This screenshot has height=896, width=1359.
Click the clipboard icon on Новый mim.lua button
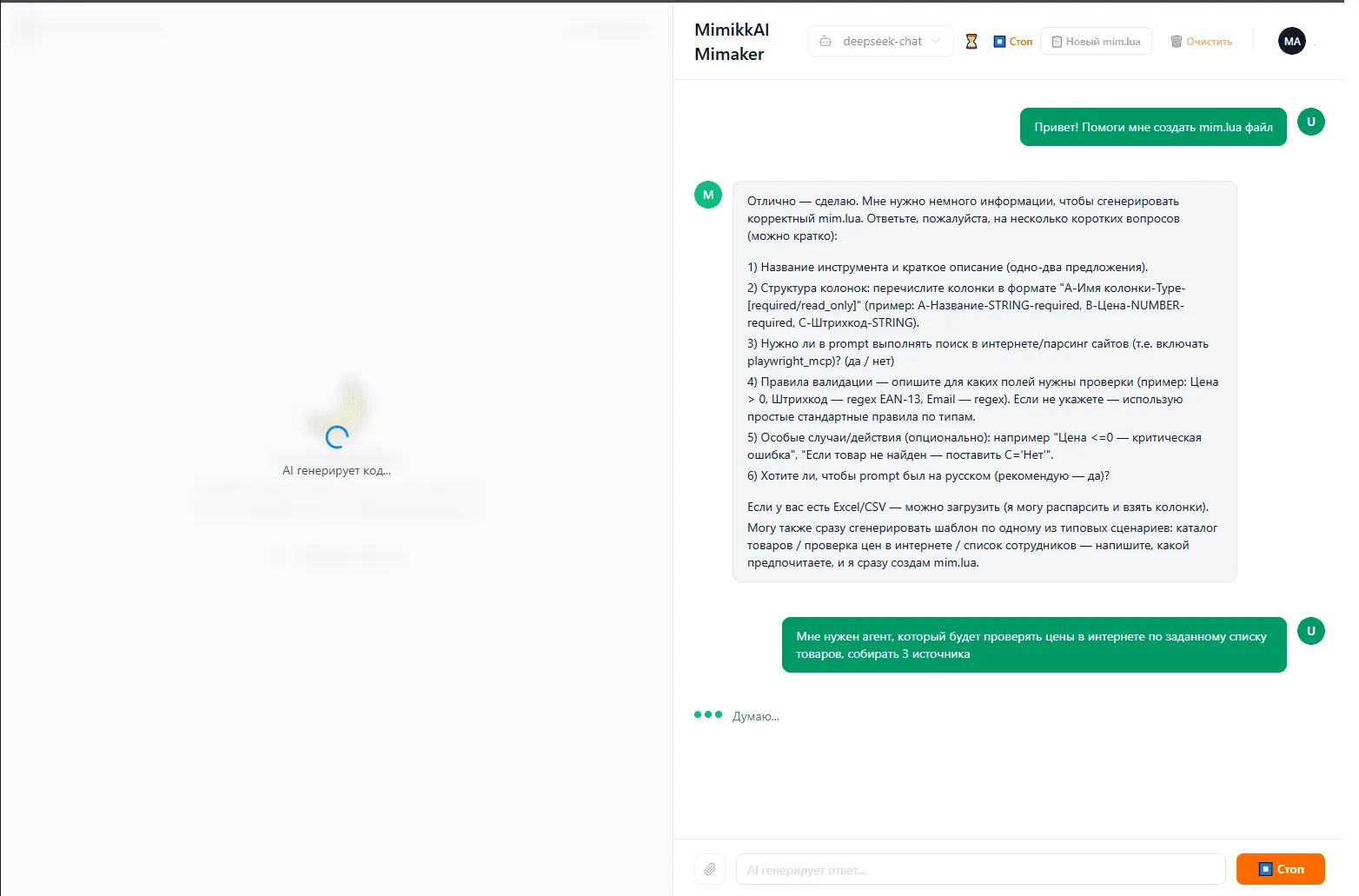(1056, 41)
